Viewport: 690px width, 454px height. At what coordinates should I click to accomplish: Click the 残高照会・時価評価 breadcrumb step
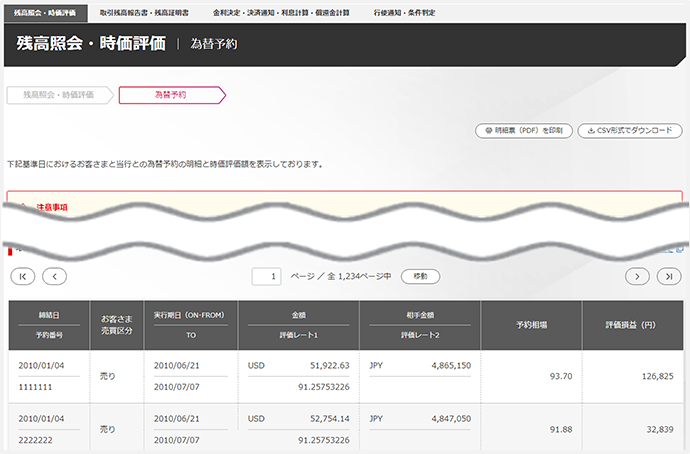(58, 95)
